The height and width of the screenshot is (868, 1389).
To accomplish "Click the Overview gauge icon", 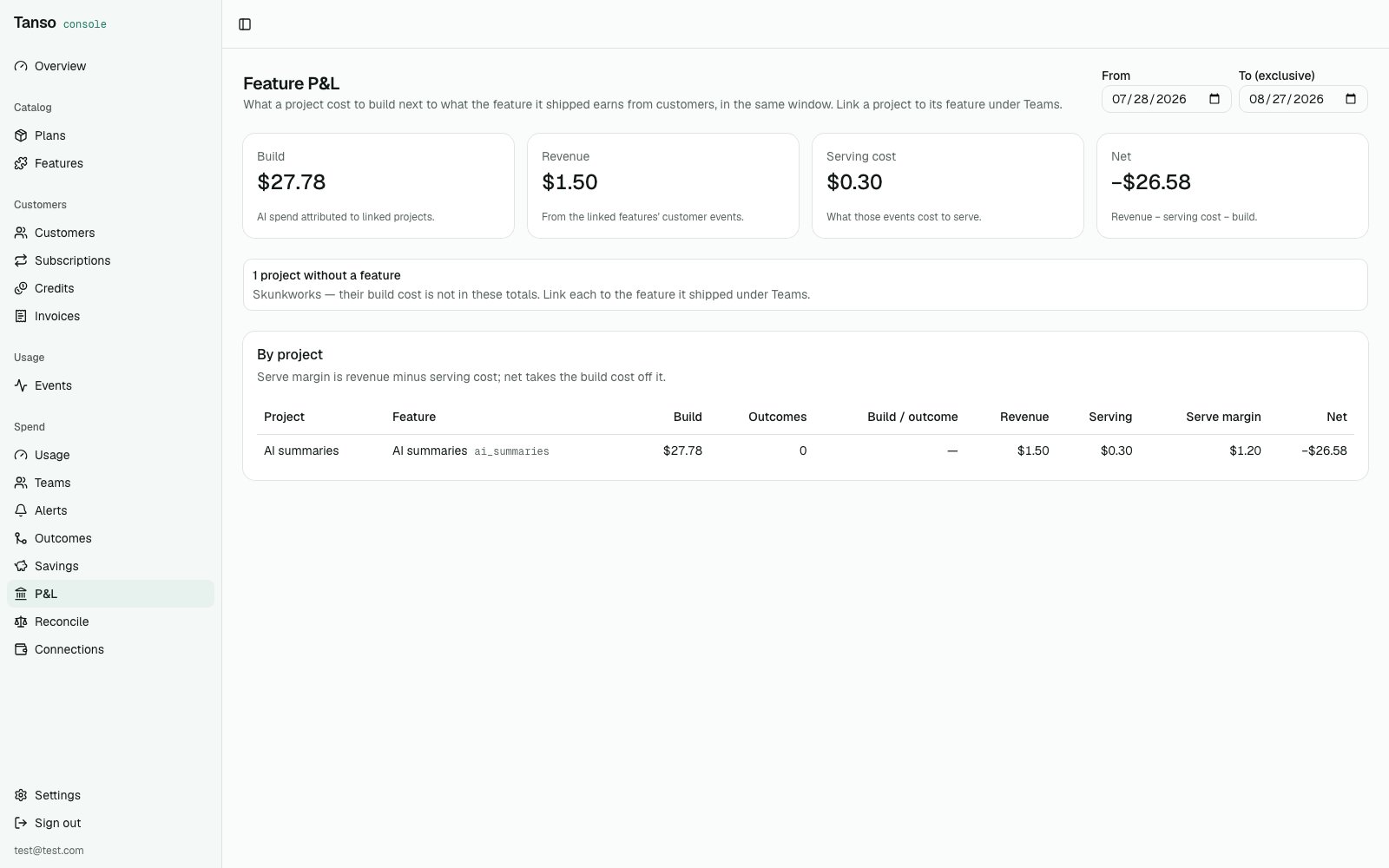I will point(21,66).
